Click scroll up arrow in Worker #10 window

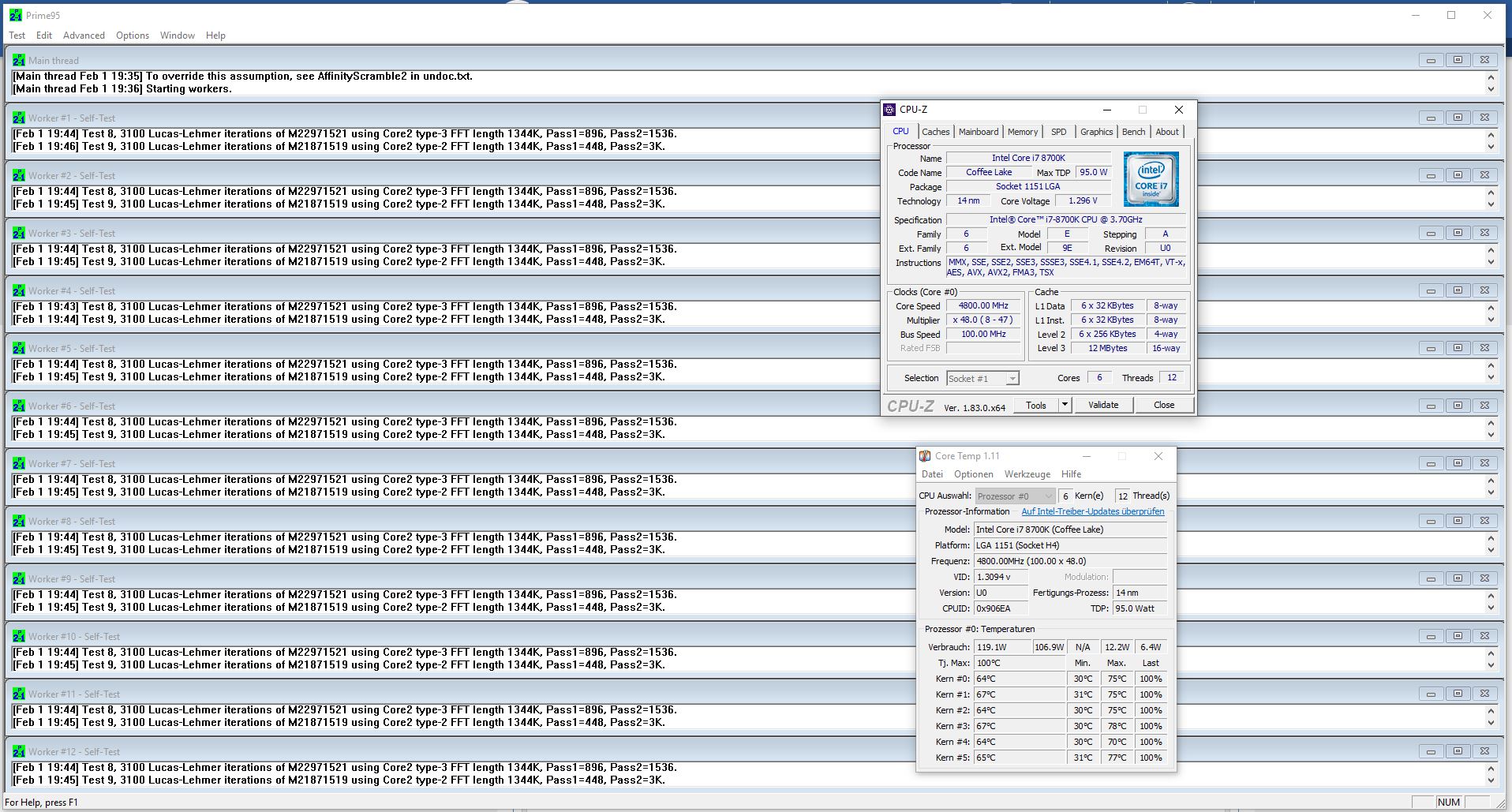click(1491, 653)
